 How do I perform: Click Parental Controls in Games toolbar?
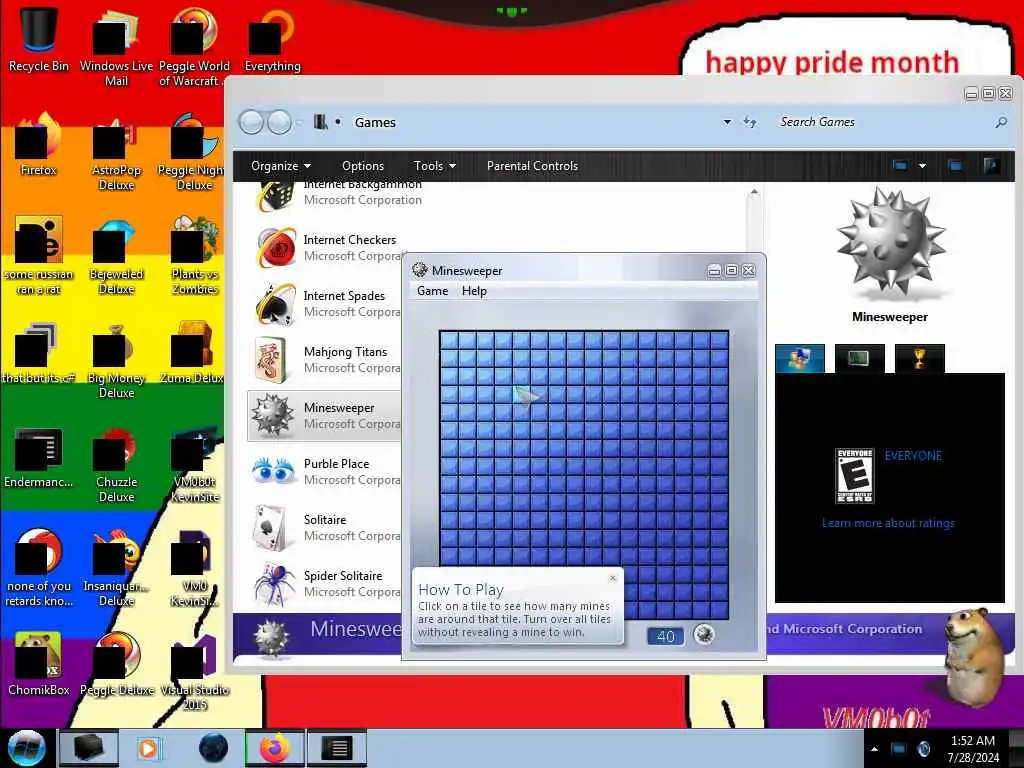click(x=532, y=166)
